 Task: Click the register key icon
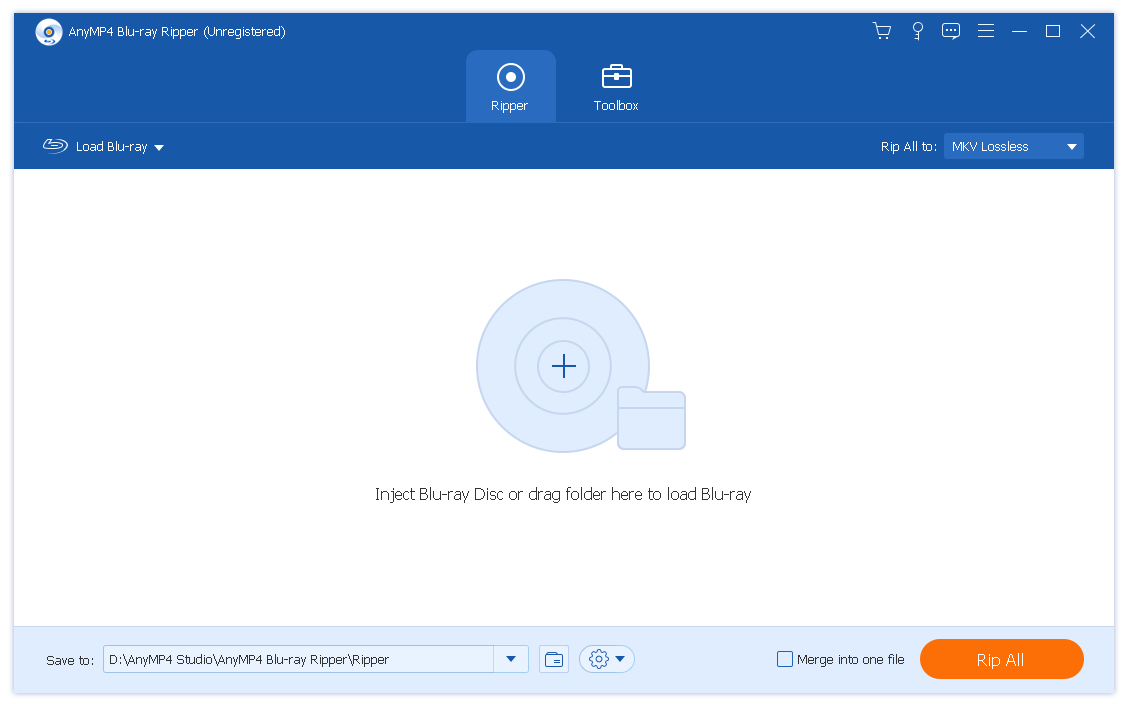tap(917, 31)
